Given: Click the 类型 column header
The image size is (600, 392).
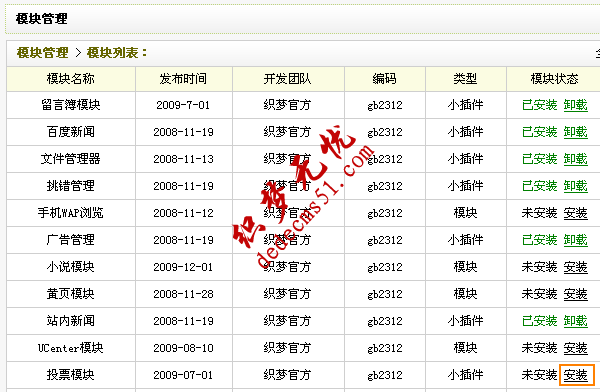Looking at the screenshot, I should point(465,79).
